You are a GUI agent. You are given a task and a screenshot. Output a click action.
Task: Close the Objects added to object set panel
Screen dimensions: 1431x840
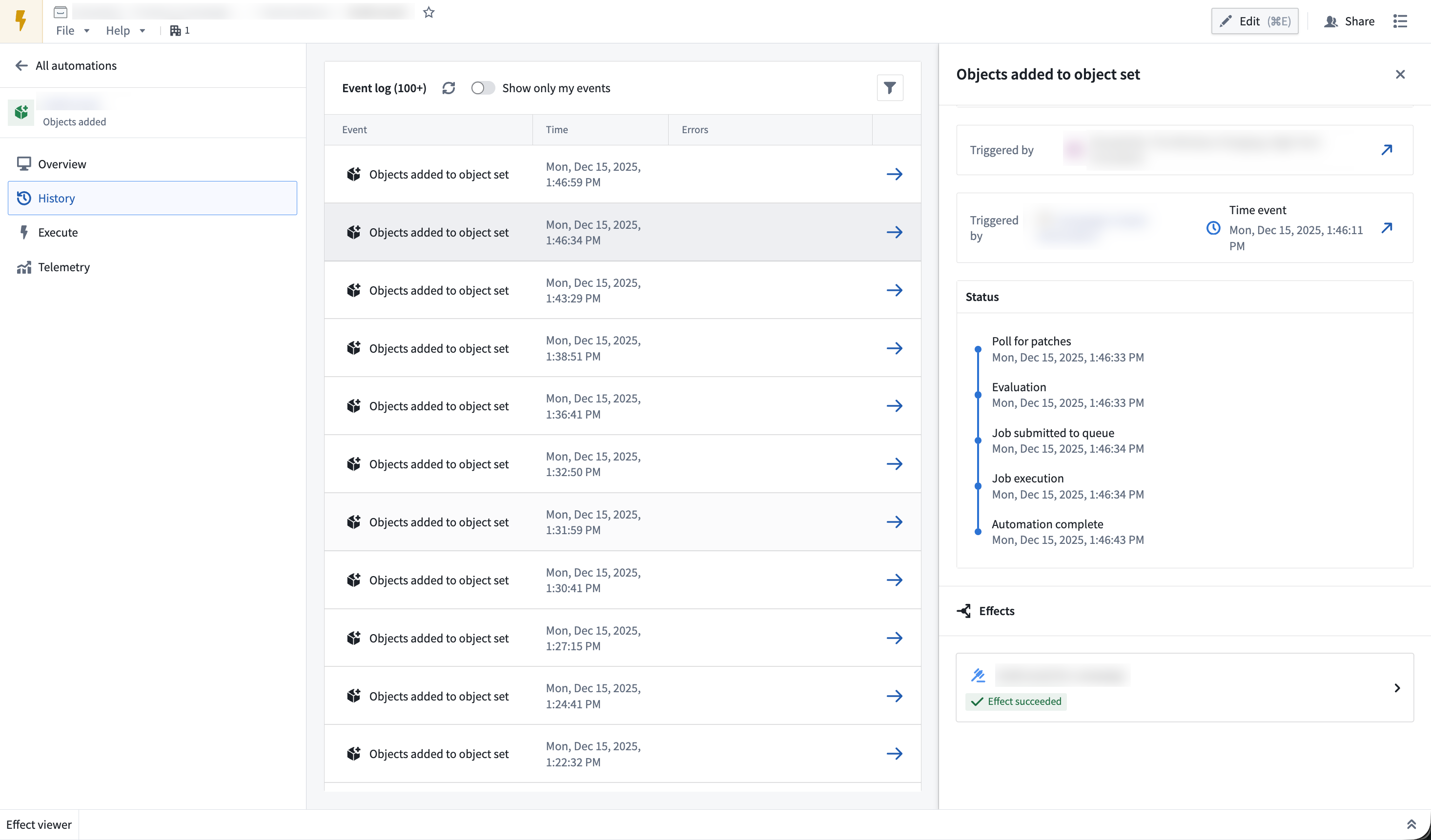1400,74
